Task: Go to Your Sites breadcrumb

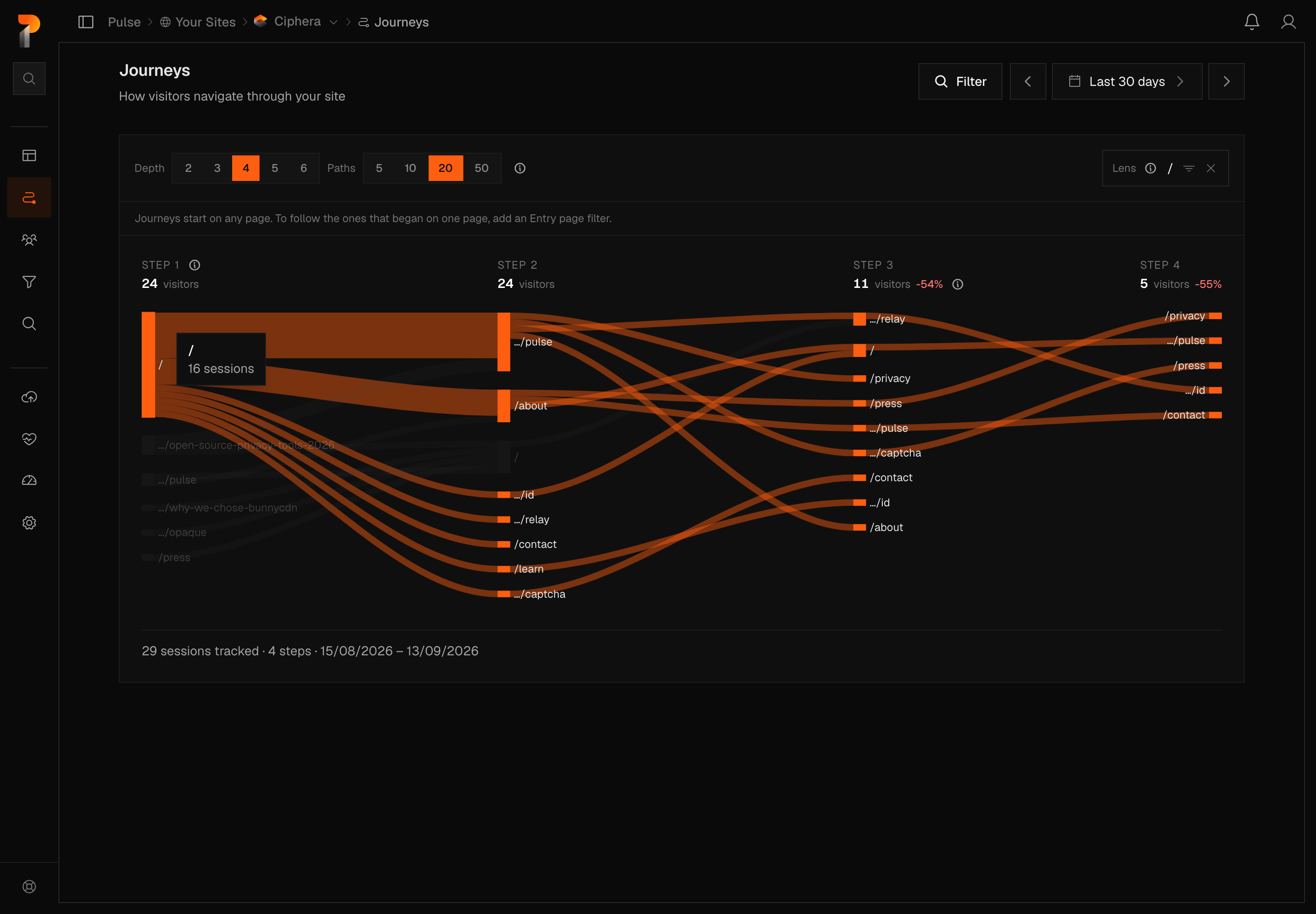Action: (x=197, y=22)
